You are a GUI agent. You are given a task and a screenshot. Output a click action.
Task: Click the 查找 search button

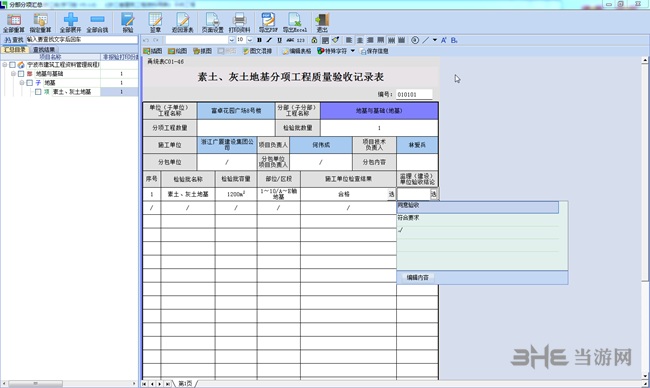click(13, 40)
